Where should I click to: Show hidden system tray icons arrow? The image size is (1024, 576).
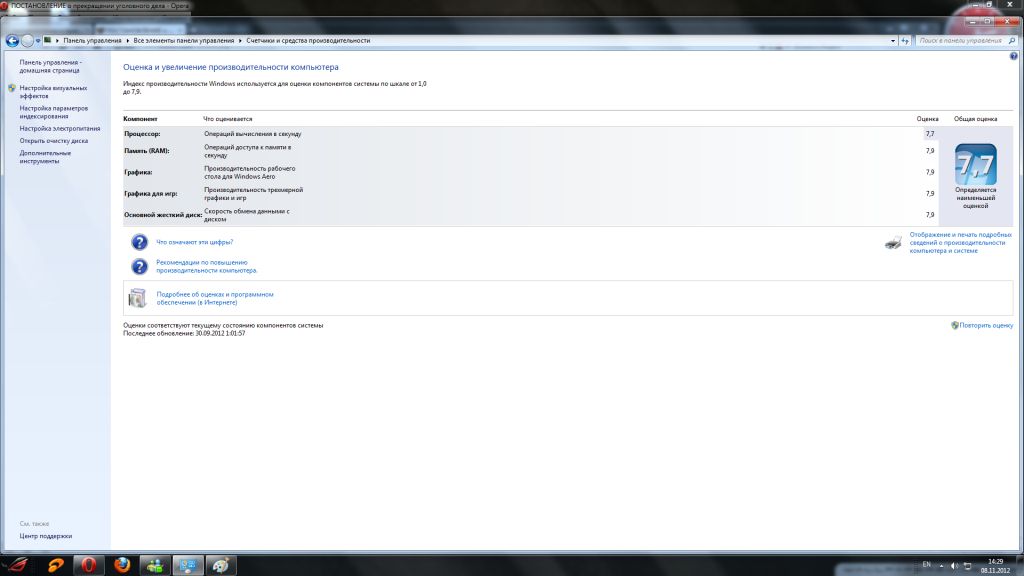coord(942,565)
